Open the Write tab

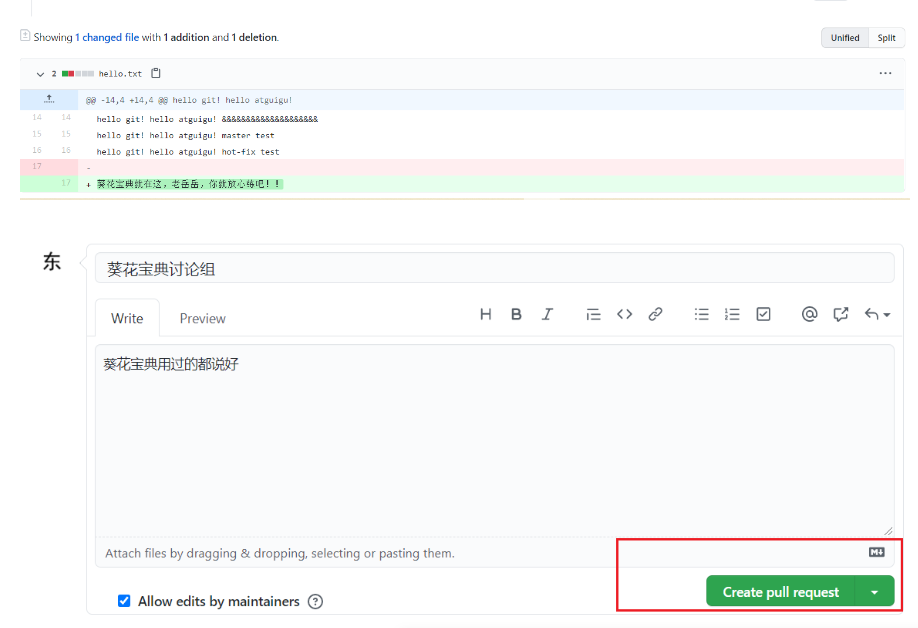(127, 318)
